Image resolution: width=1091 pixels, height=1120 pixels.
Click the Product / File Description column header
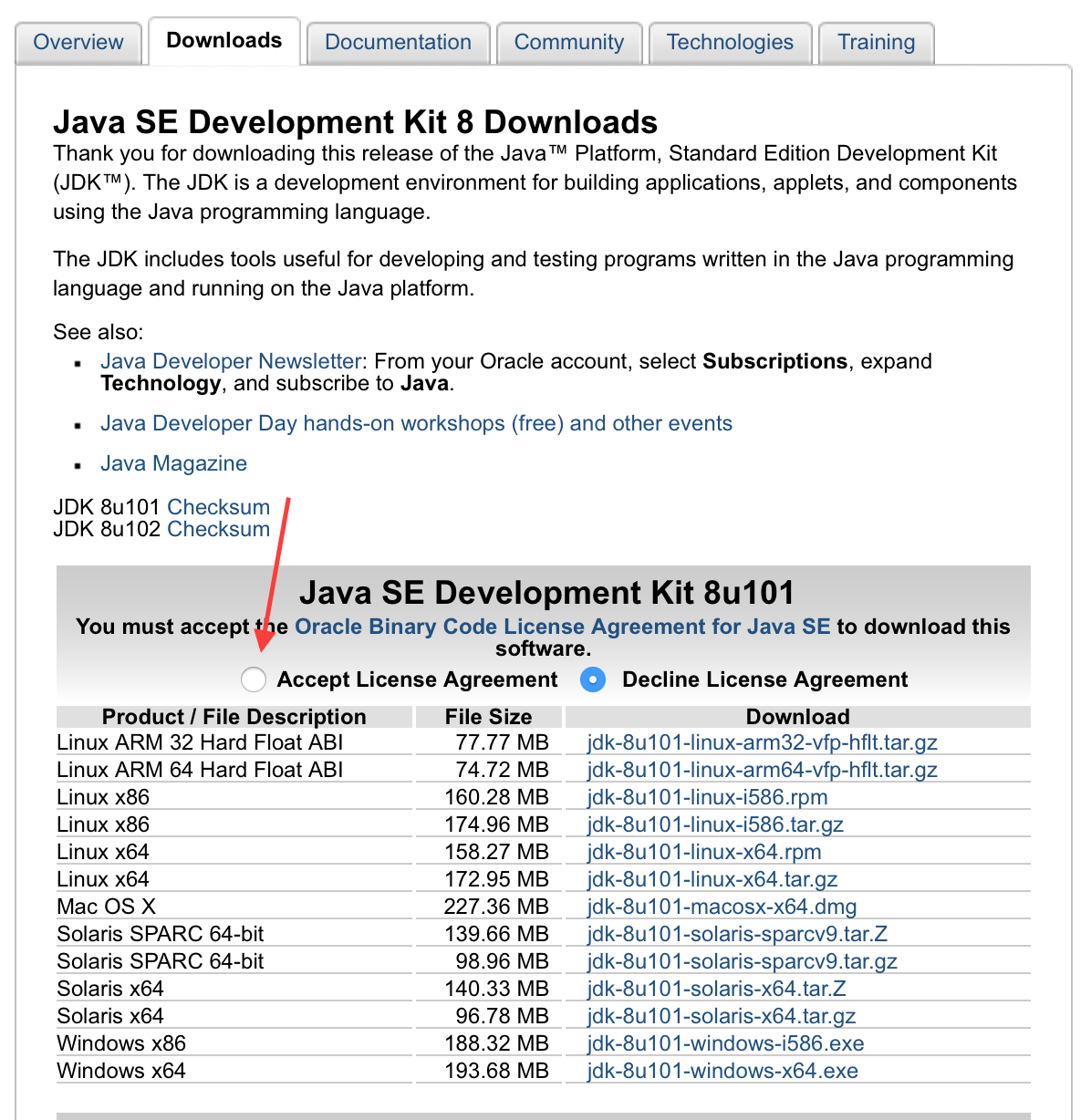point(234,717)
